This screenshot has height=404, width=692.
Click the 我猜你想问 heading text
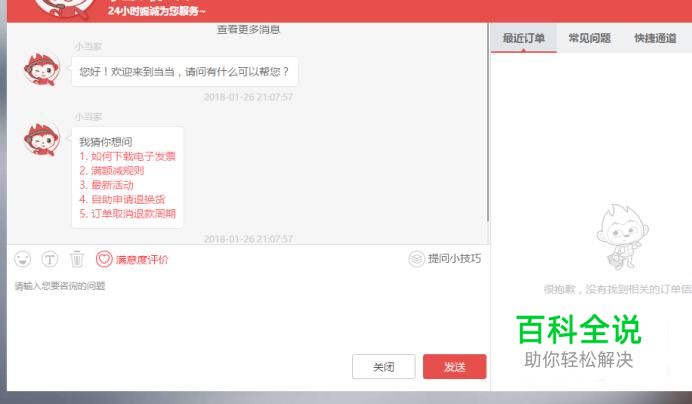pyautogui.click(x=106, y=142)
